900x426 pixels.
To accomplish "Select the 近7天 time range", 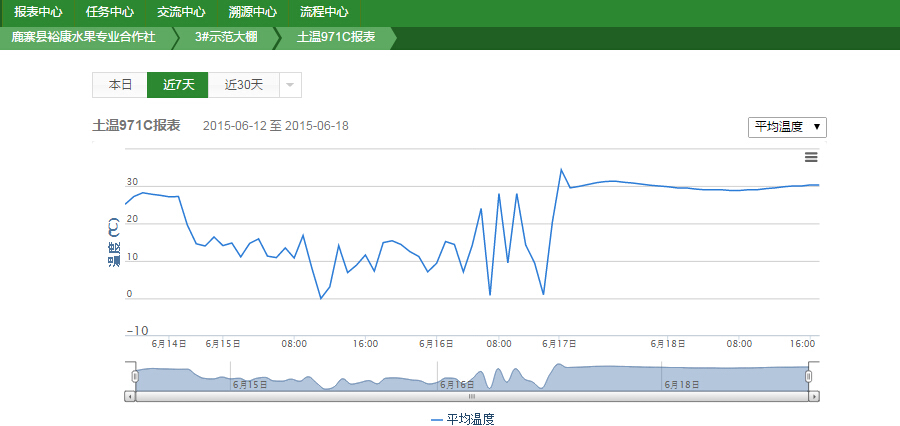I will pyautogui.click(x=178, y=85).
